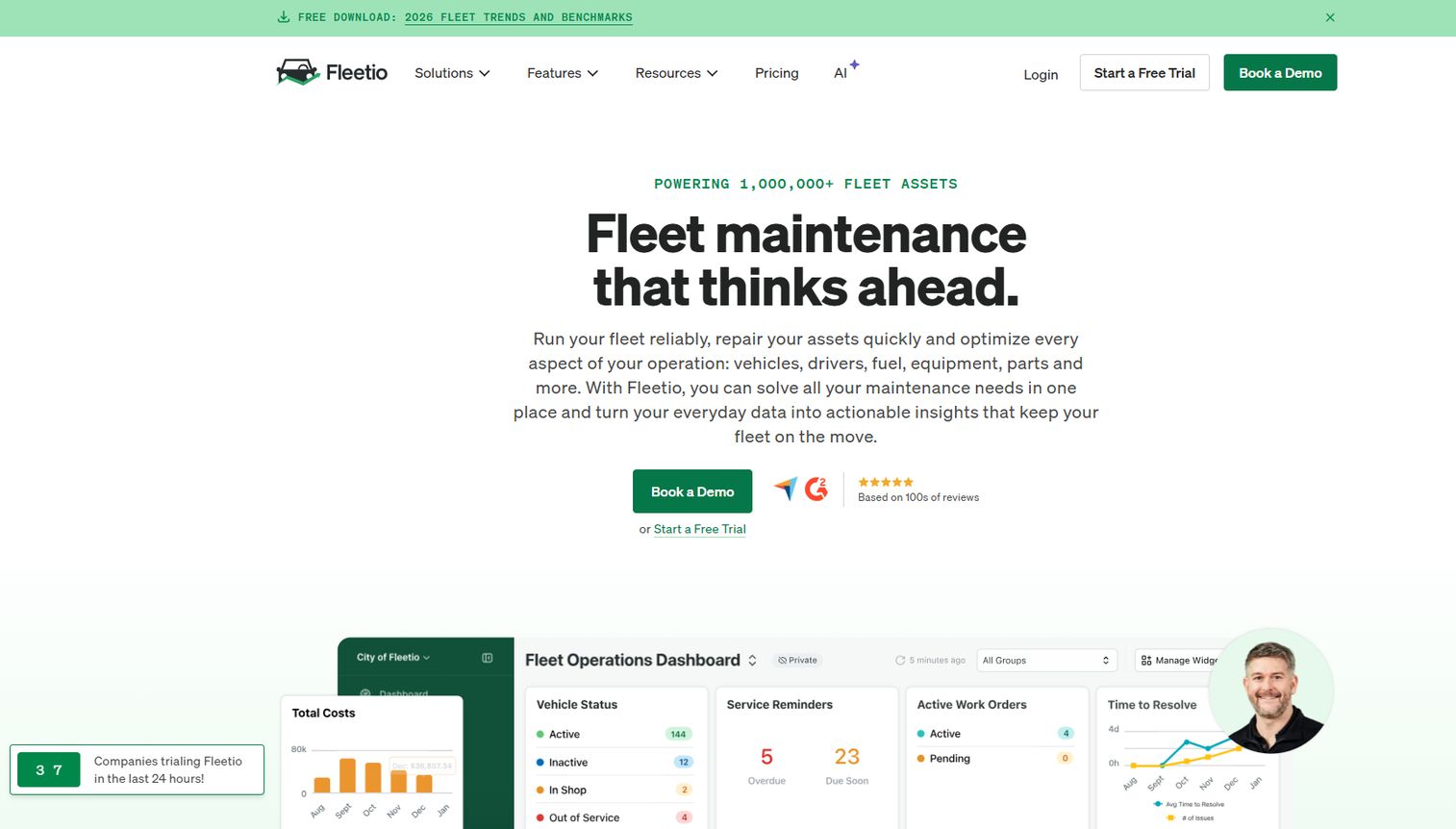
Task: Click the 23 Due Soon number
Action: tap(846, 757)
